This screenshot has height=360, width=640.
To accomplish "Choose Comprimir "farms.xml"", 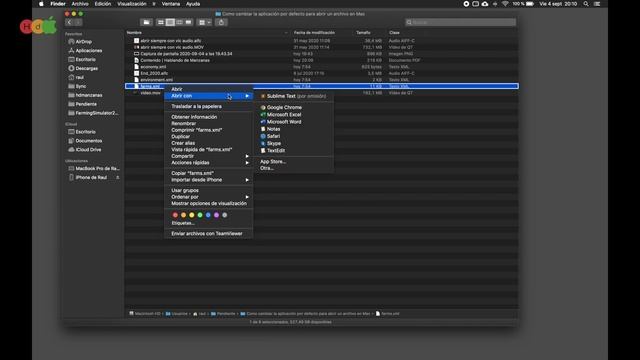I will pyautogui.click(x=209, y=130).
